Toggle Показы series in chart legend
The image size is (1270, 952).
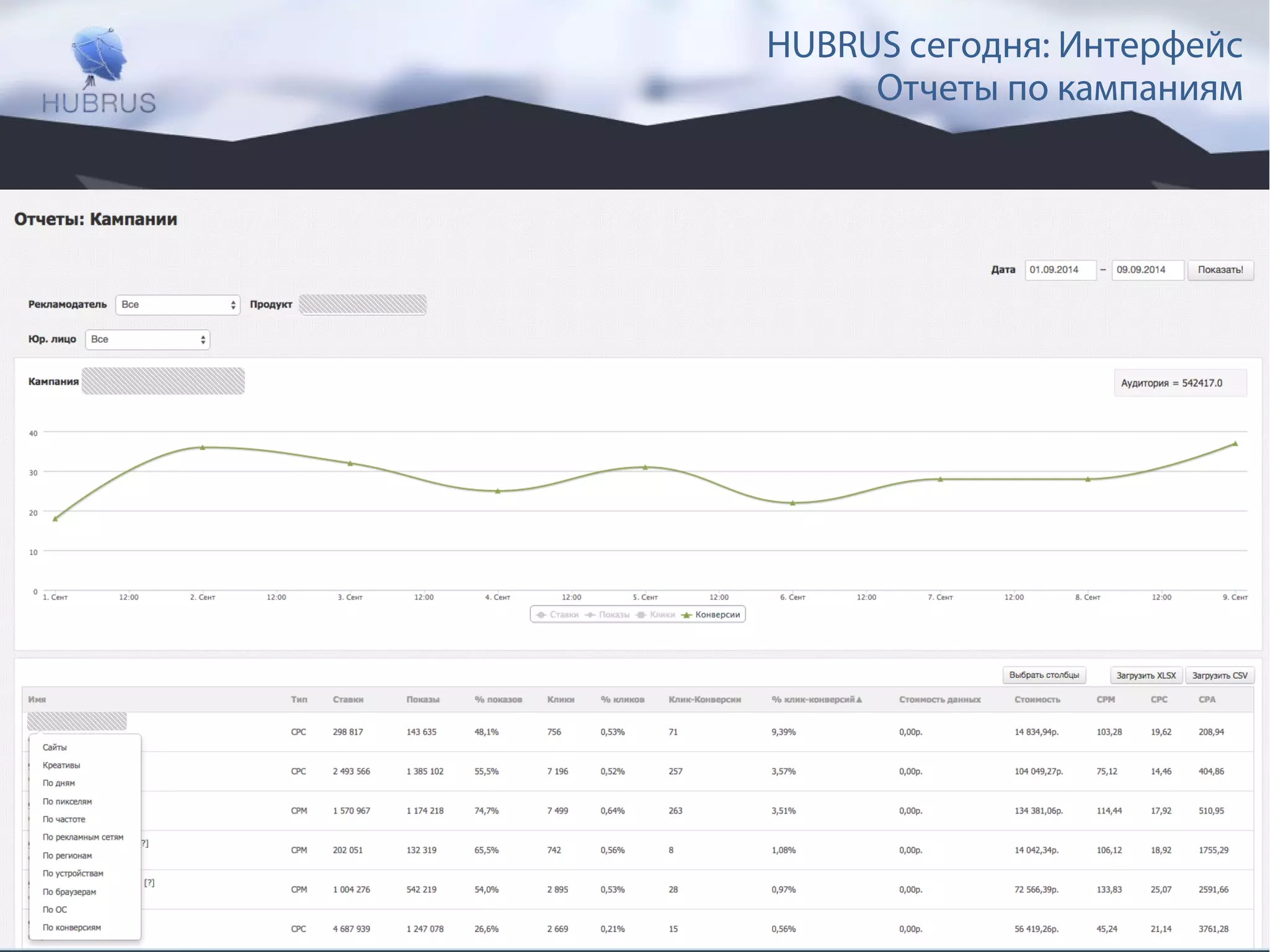pyautogui.click(x=607, y=615)
